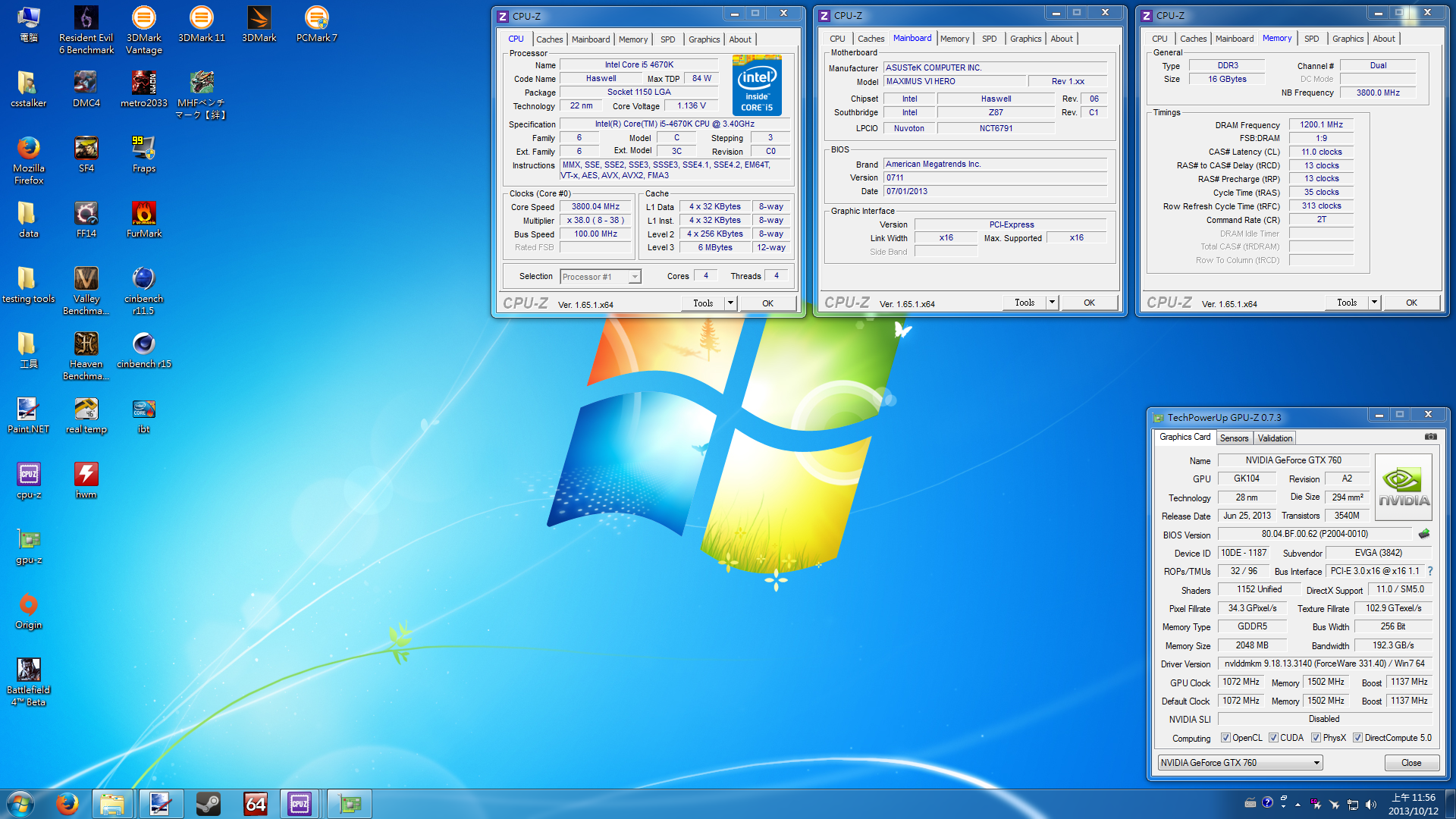Launch DMC4 desktop shortcut

(x=86, y=89)
